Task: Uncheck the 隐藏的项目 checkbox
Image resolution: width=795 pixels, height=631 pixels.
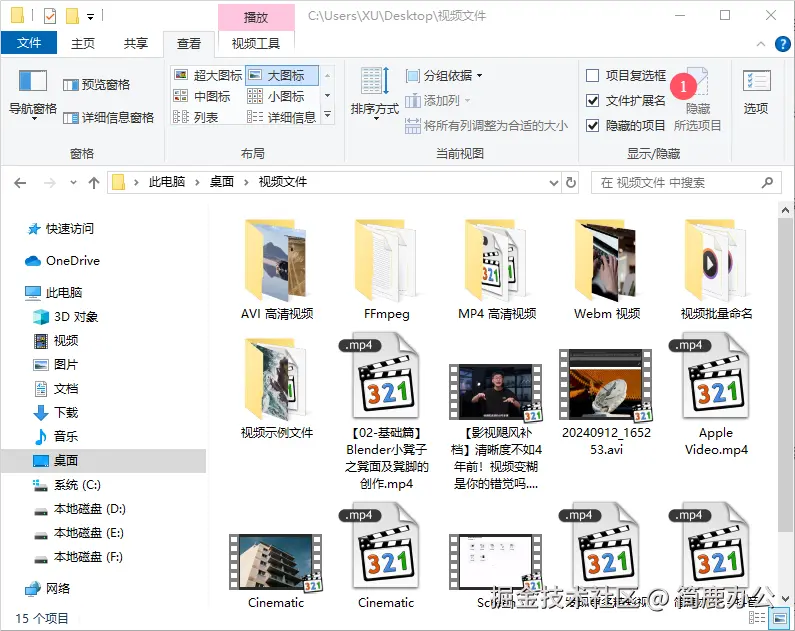Action: (x=592, y=125)
